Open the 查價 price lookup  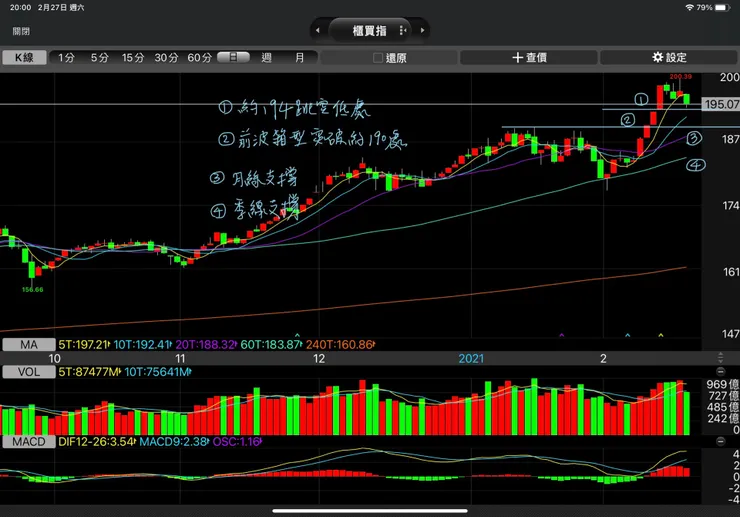click(x=529, y=58)
